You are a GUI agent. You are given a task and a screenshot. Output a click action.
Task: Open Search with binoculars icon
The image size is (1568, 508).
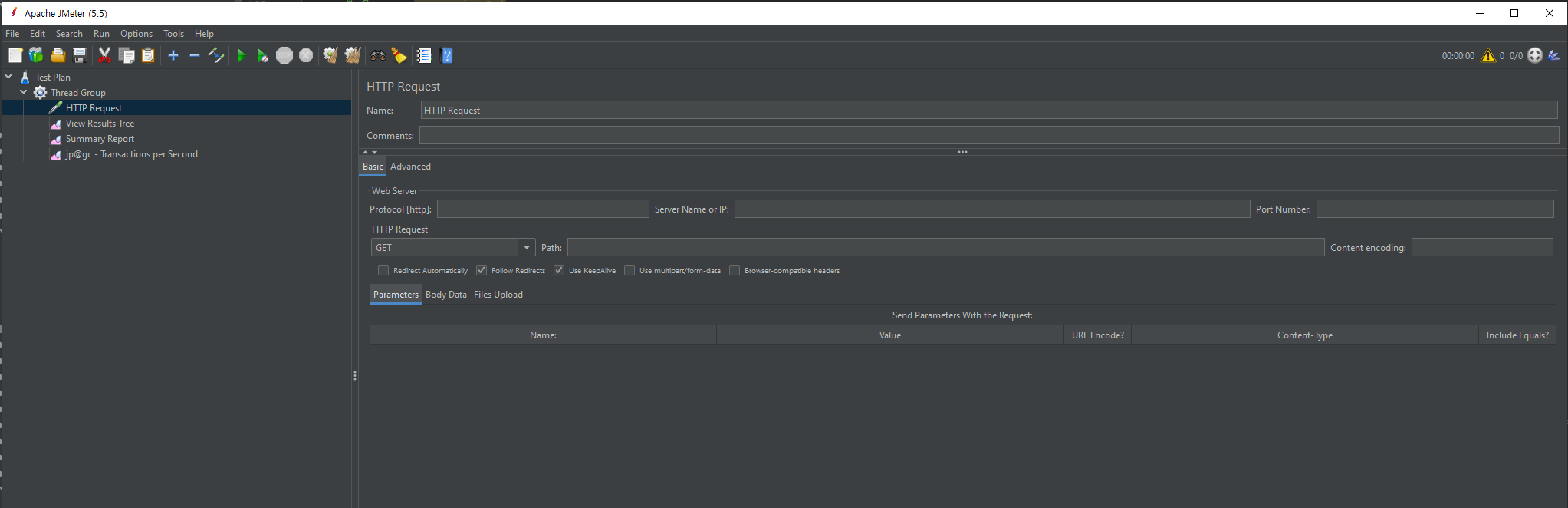pyautogui.click(x=377, y=55)
